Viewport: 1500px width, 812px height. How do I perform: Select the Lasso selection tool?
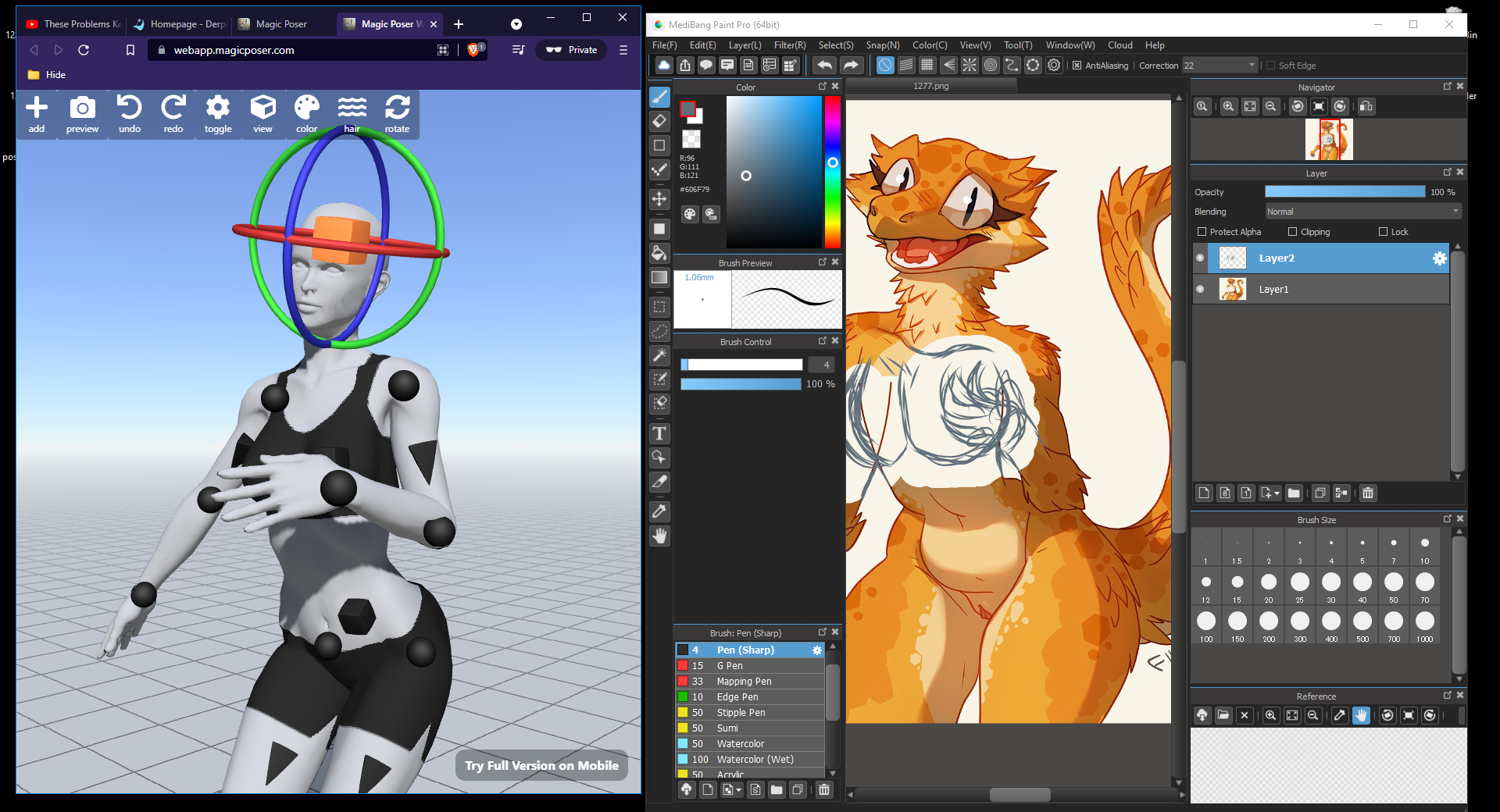point(660,331)
